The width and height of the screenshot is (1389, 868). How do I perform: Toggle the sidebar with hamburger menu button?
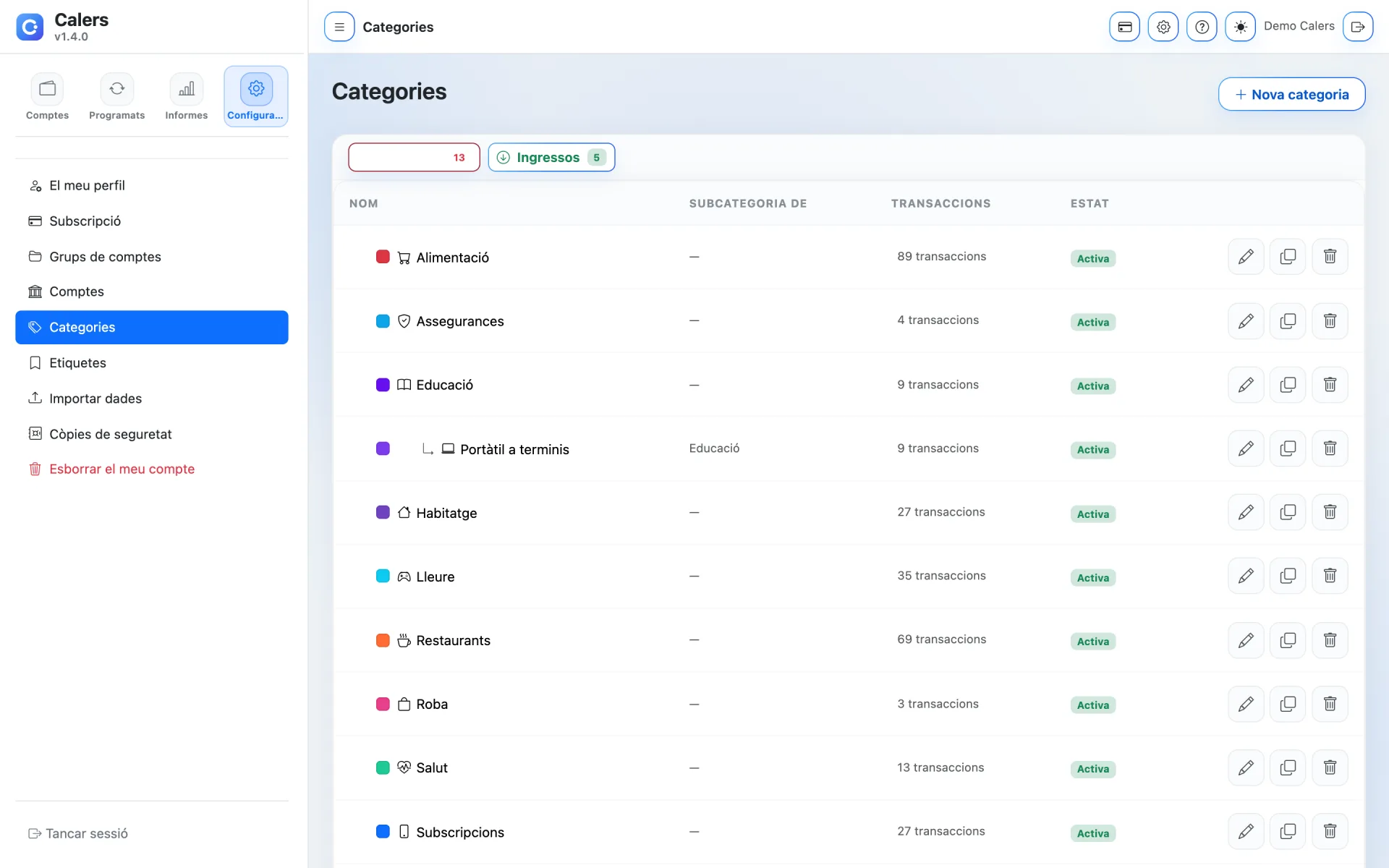(339, 27)
